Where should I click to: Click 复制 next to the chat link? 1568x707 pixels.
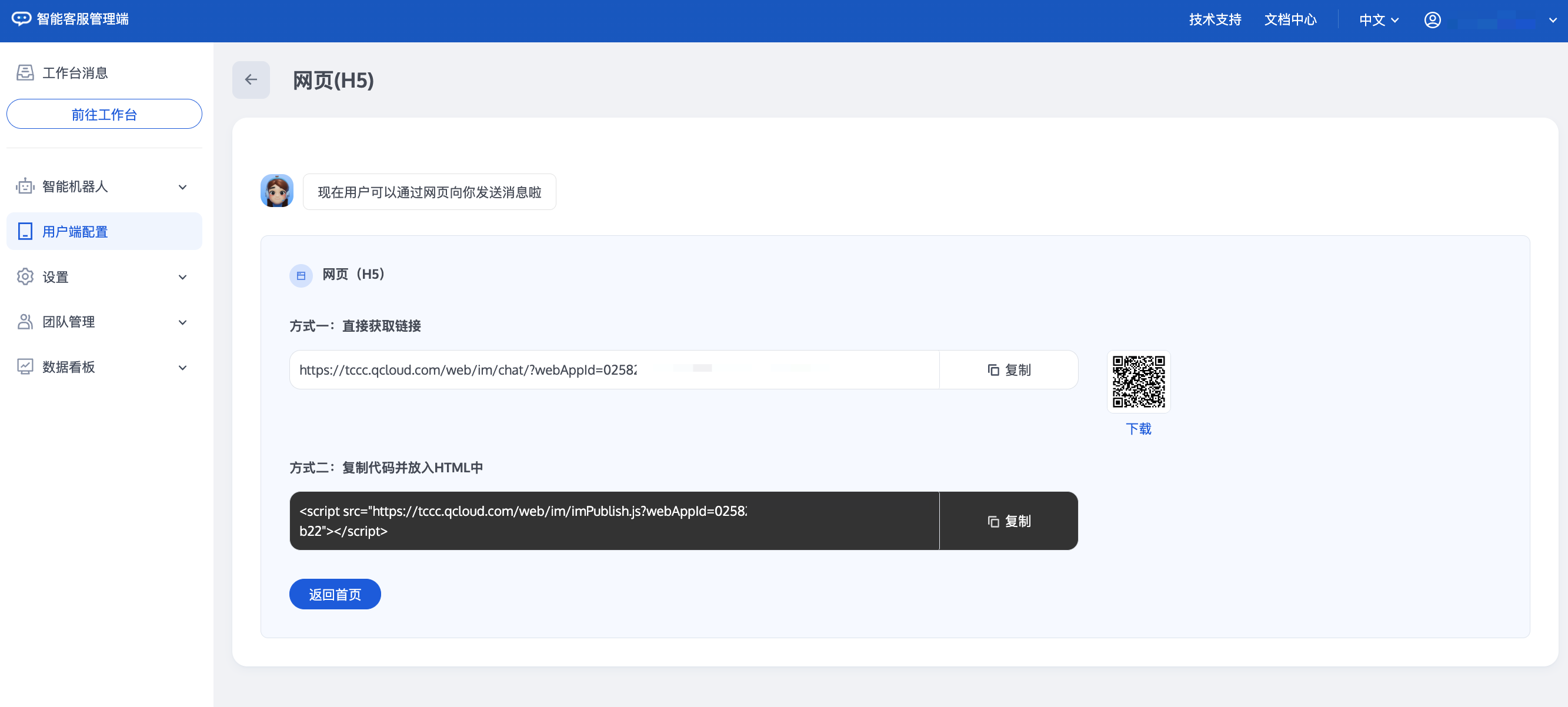click(x=1009, y=369)
